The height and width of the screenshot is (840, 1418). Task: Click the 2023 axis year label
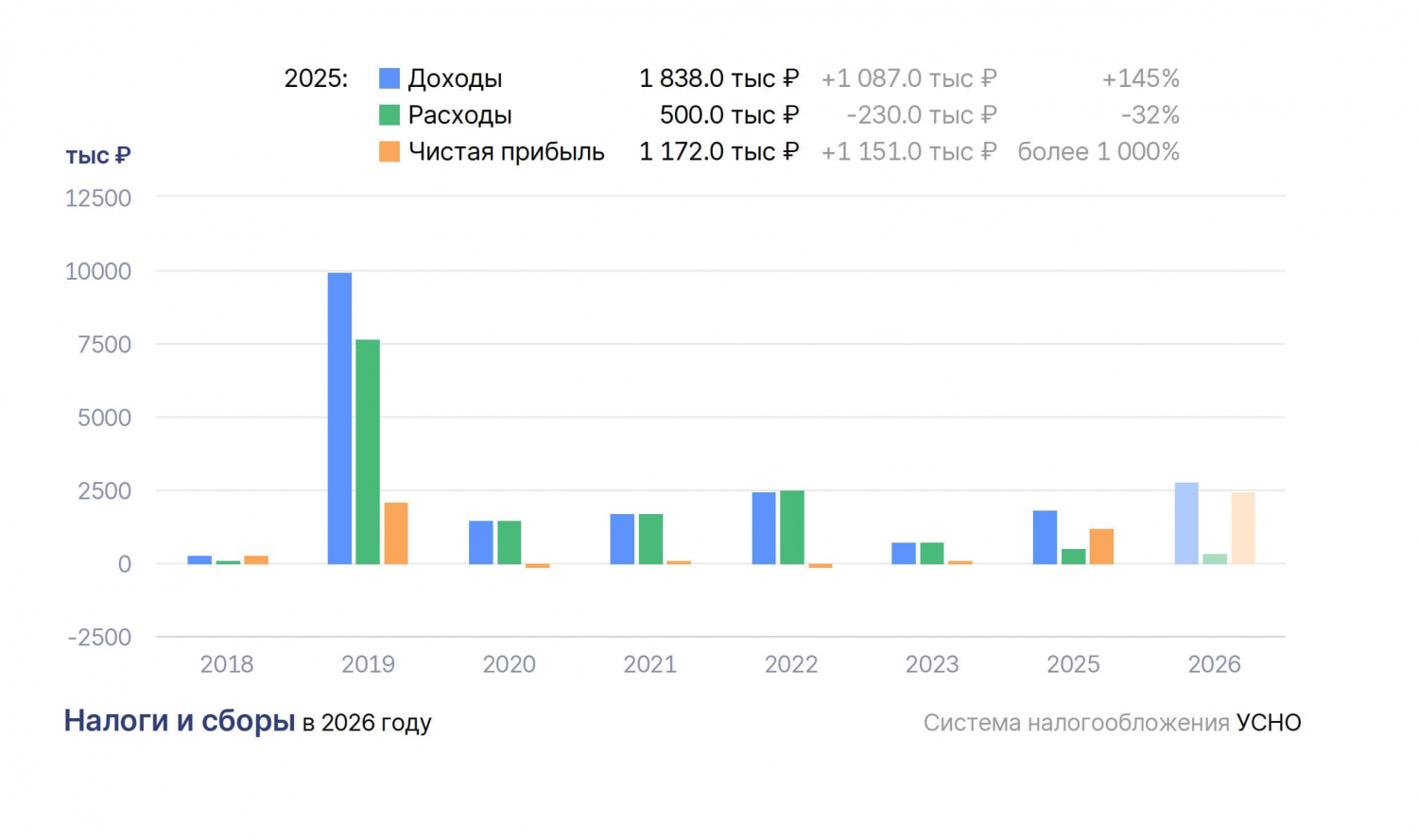coord(932,664)
